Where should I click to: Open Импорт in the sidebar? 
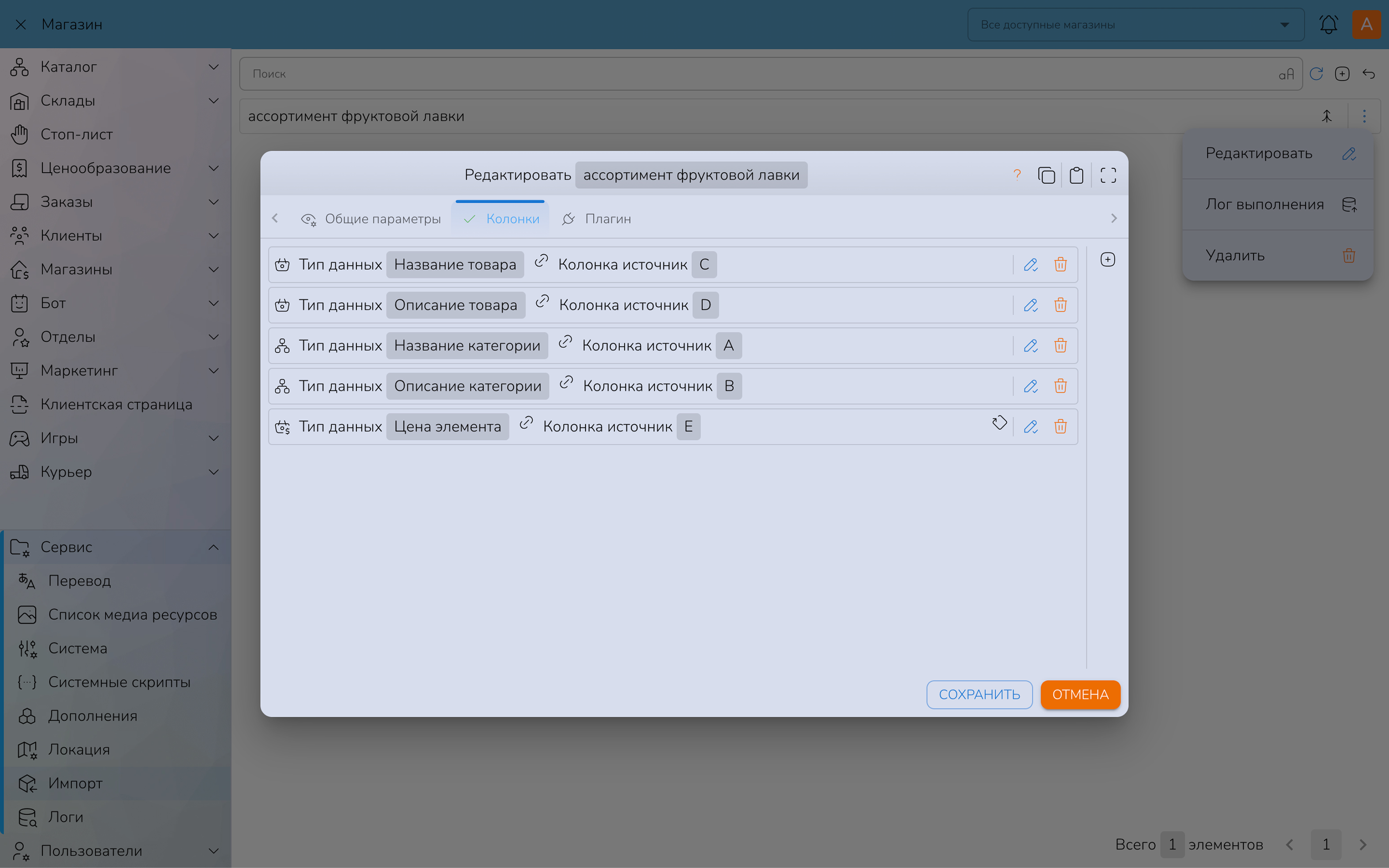pos(118,784)
